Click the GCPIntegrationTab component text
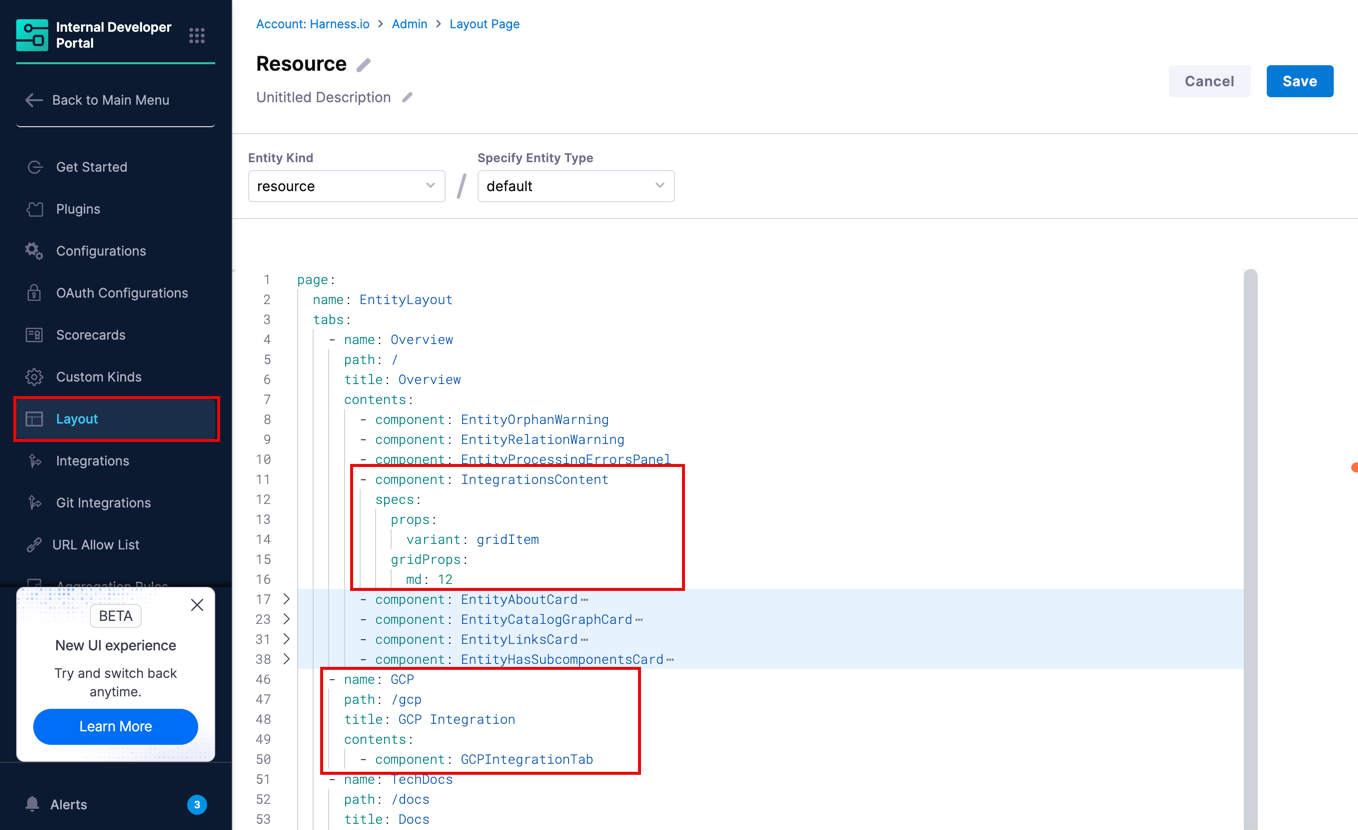Screen dimensions: 1358x830 (x=527, y=760)
